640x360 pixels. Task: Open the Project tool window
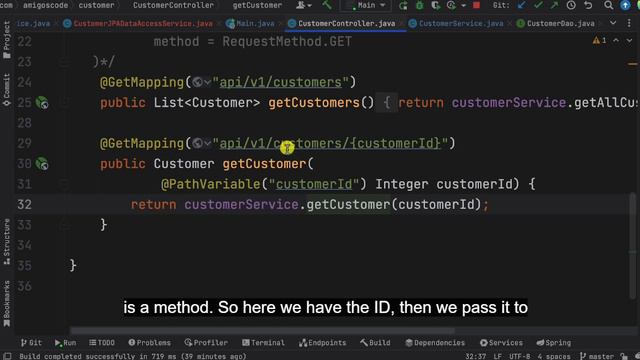(7, 40)
